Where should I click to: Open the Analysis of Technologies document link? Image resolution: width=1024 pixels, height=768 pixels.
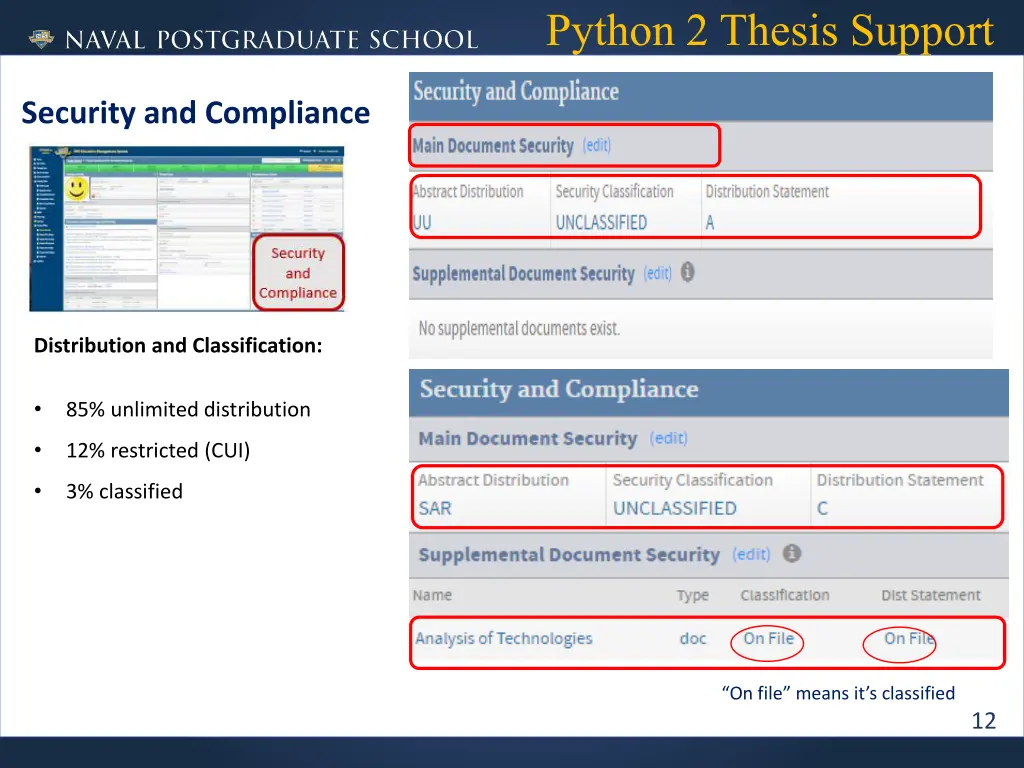pos(504,638)
